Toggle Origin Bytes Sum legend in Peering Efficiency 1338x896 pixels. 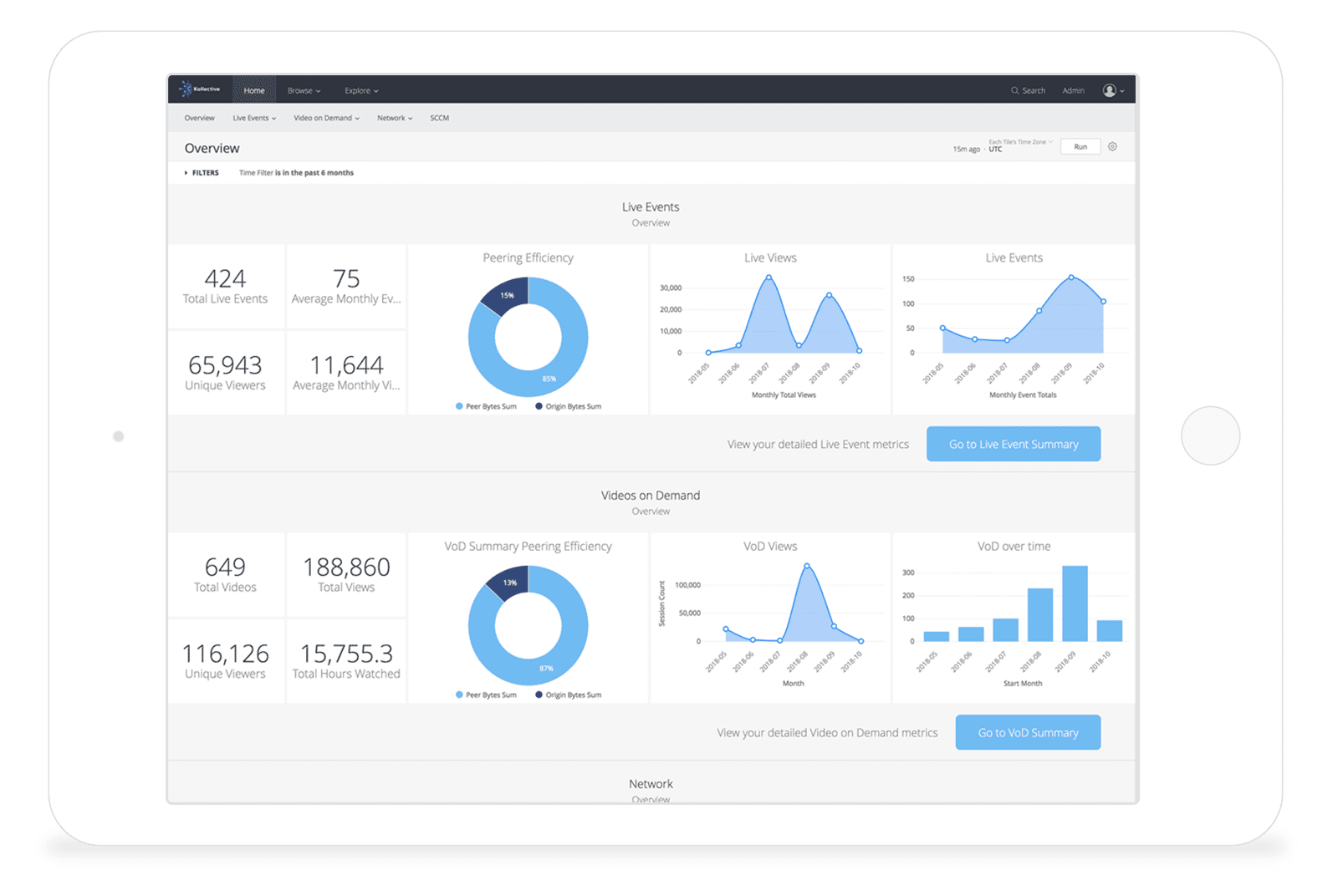tap(568, 406)
